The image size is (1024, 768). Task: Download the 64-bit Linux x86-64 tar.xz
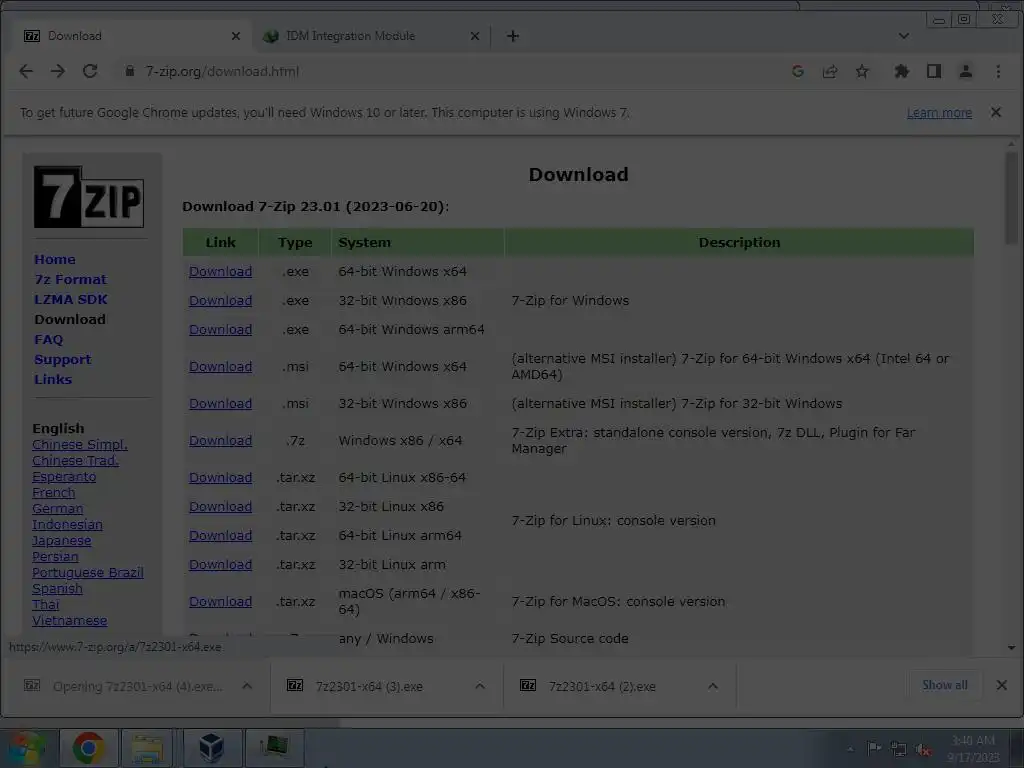click(x=221, y=478)
